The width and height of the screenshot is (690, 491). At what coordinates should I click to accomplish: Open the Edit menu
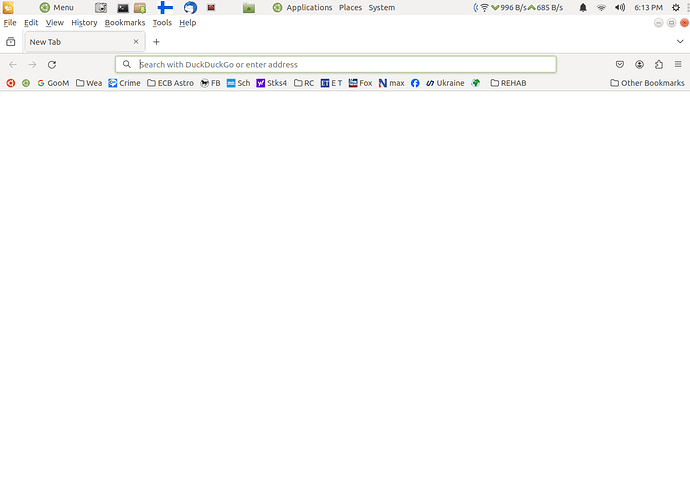point(31,23)
